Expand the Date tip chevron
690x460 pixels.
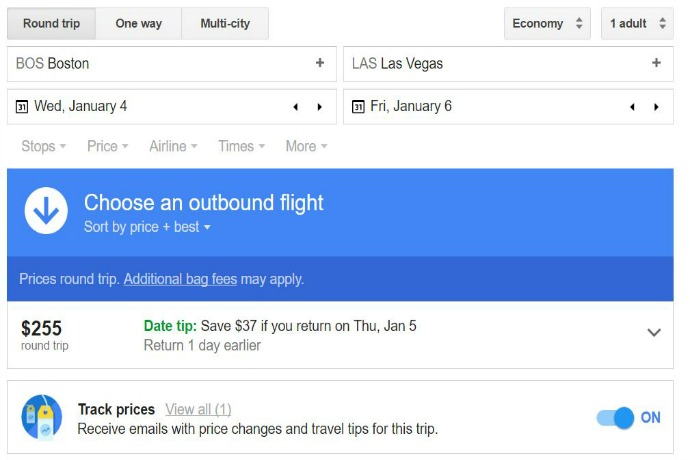[654, 332]
